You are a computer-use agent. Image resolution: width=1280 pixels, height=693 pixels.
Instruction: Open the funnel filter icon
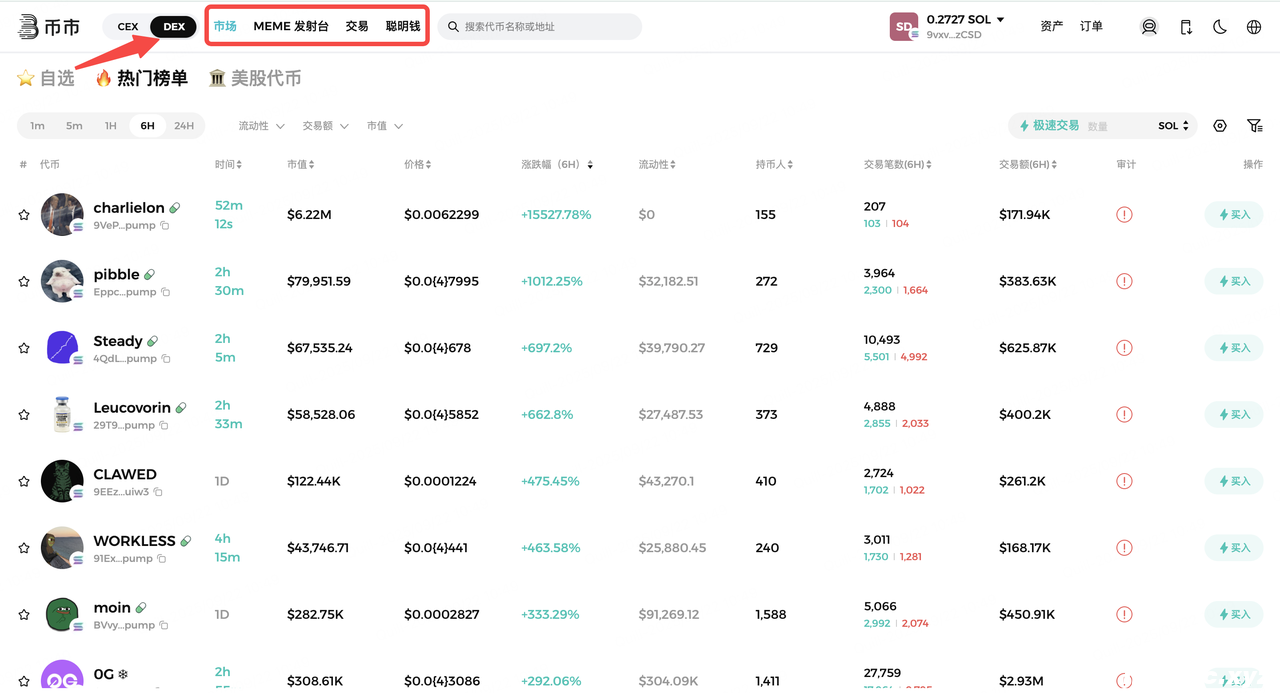tap(1254, 126)
